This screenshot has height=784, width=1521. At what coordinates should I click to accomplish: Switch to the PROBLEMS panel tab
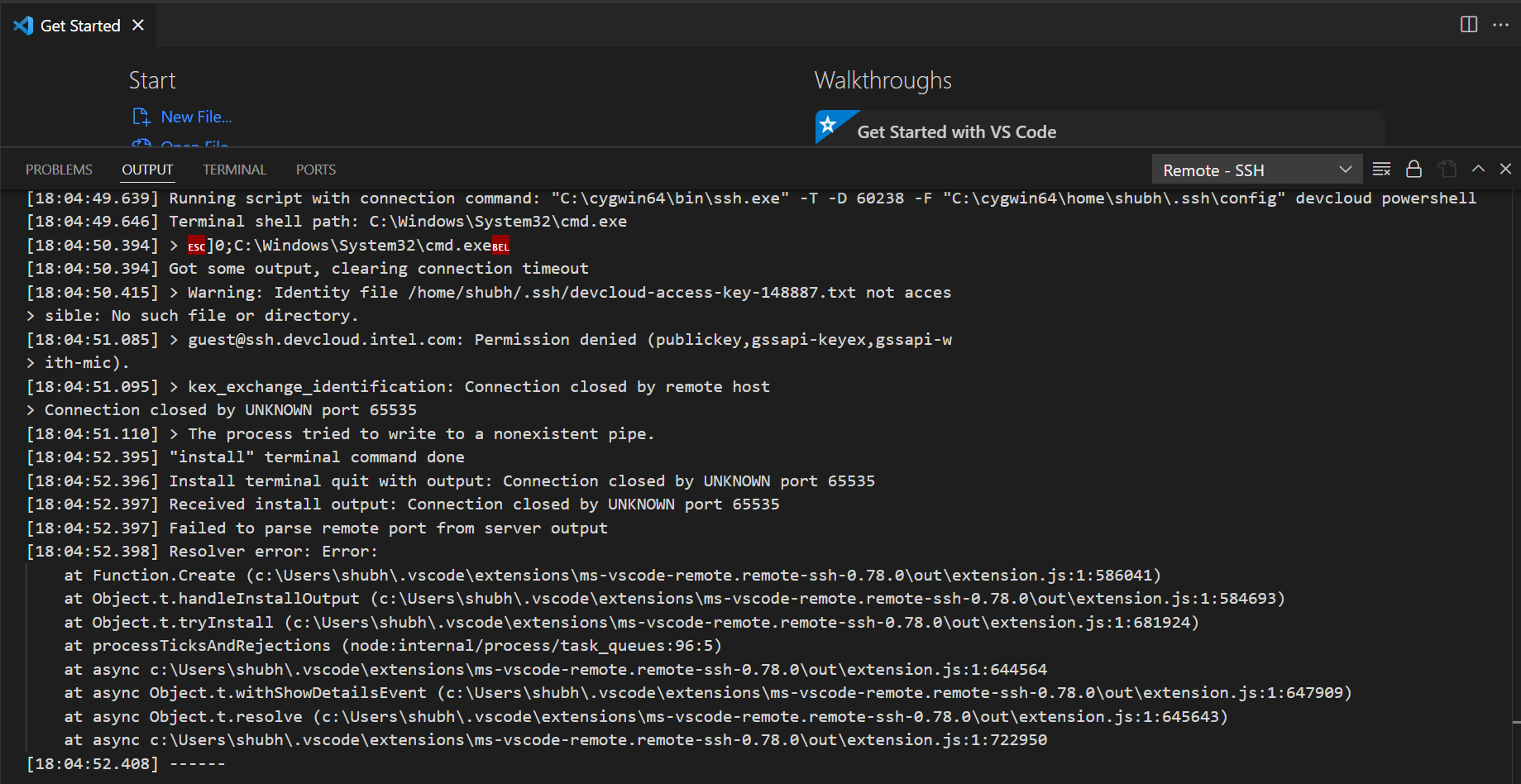point(59,170)
